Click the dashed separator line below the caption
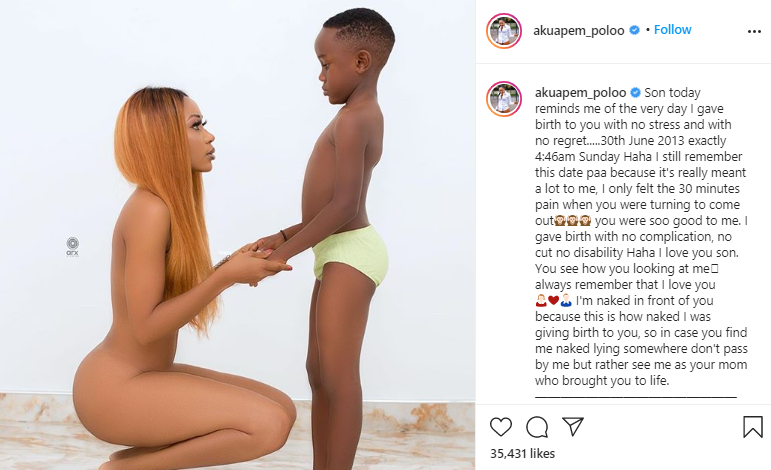Screen dimensions: 771x470 click(x=636, y=396)
